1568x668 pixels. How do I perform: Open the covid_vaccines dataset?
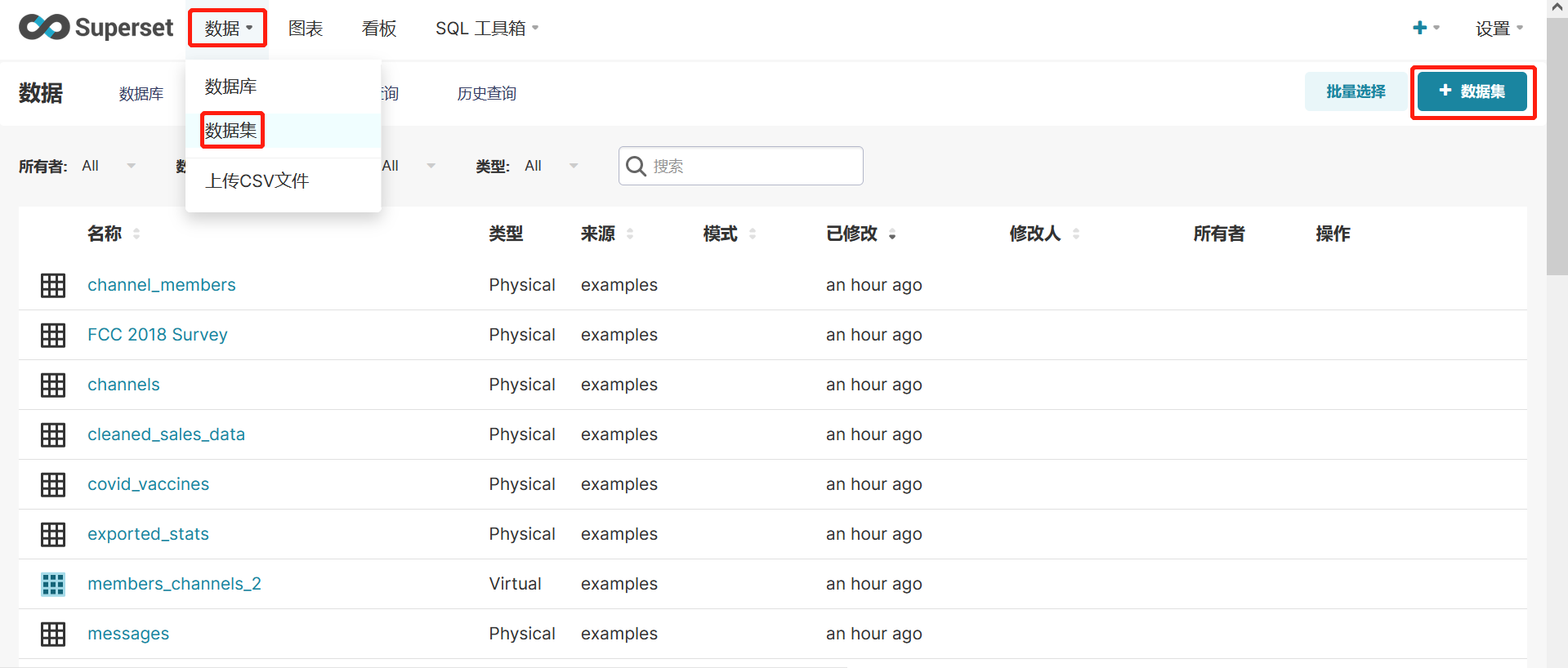point(148,484)
